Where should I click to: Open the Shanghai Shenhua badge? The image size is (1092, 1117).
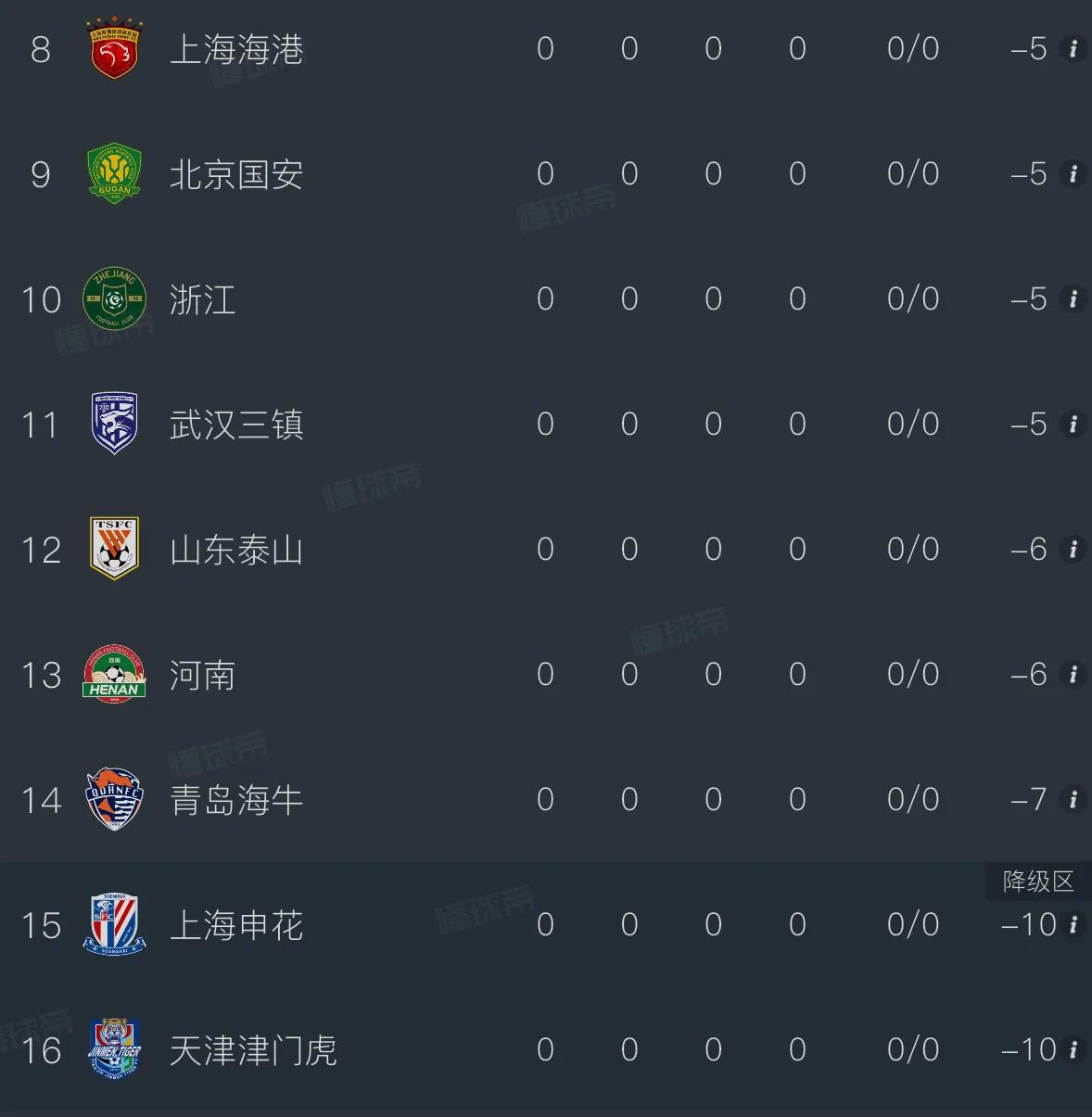click(x=114, y=924)
